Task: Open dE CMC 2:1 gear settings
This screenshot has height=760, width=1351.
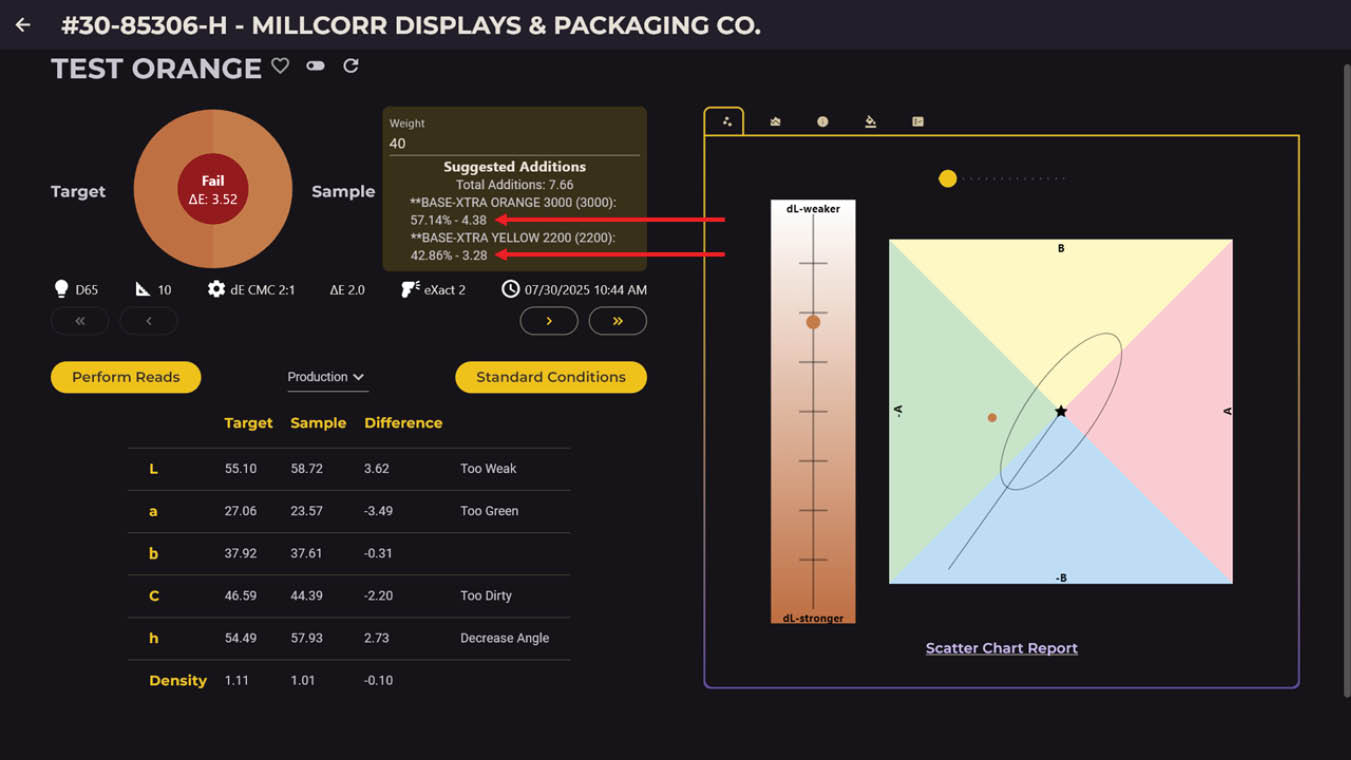Action: pos(216,289)
